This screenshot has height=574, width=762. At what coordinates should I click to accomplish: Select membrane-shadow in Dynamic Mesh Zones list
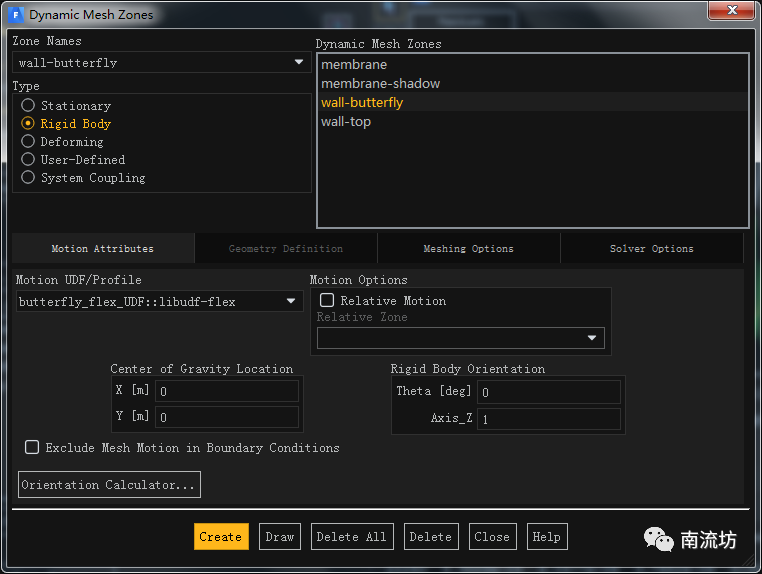point(380,84)
